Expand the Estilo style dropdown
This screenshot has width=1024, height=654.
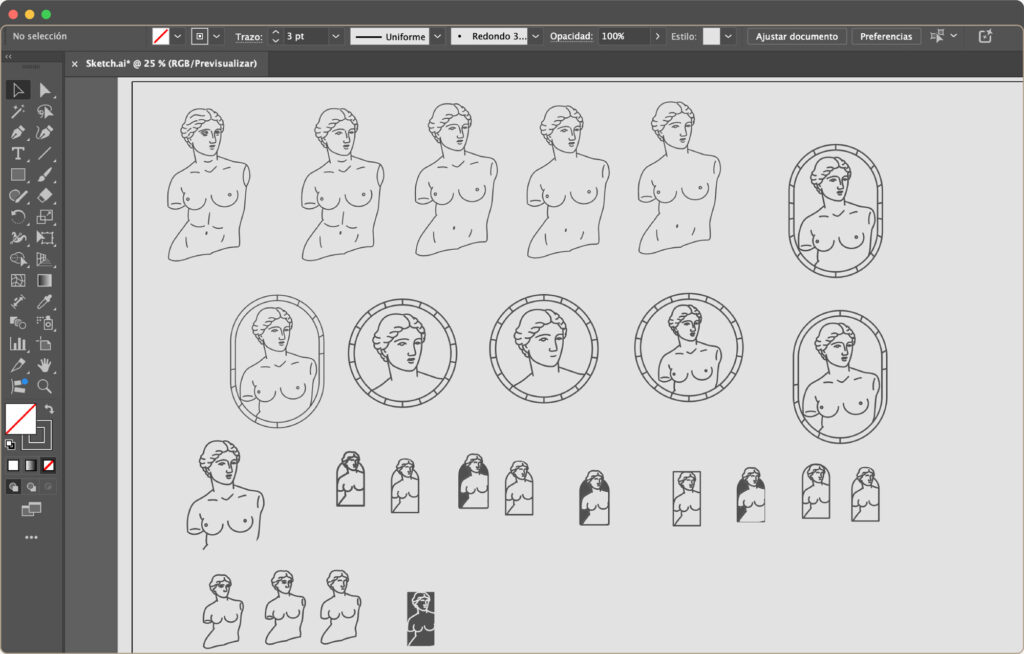[x=729, y=36]
